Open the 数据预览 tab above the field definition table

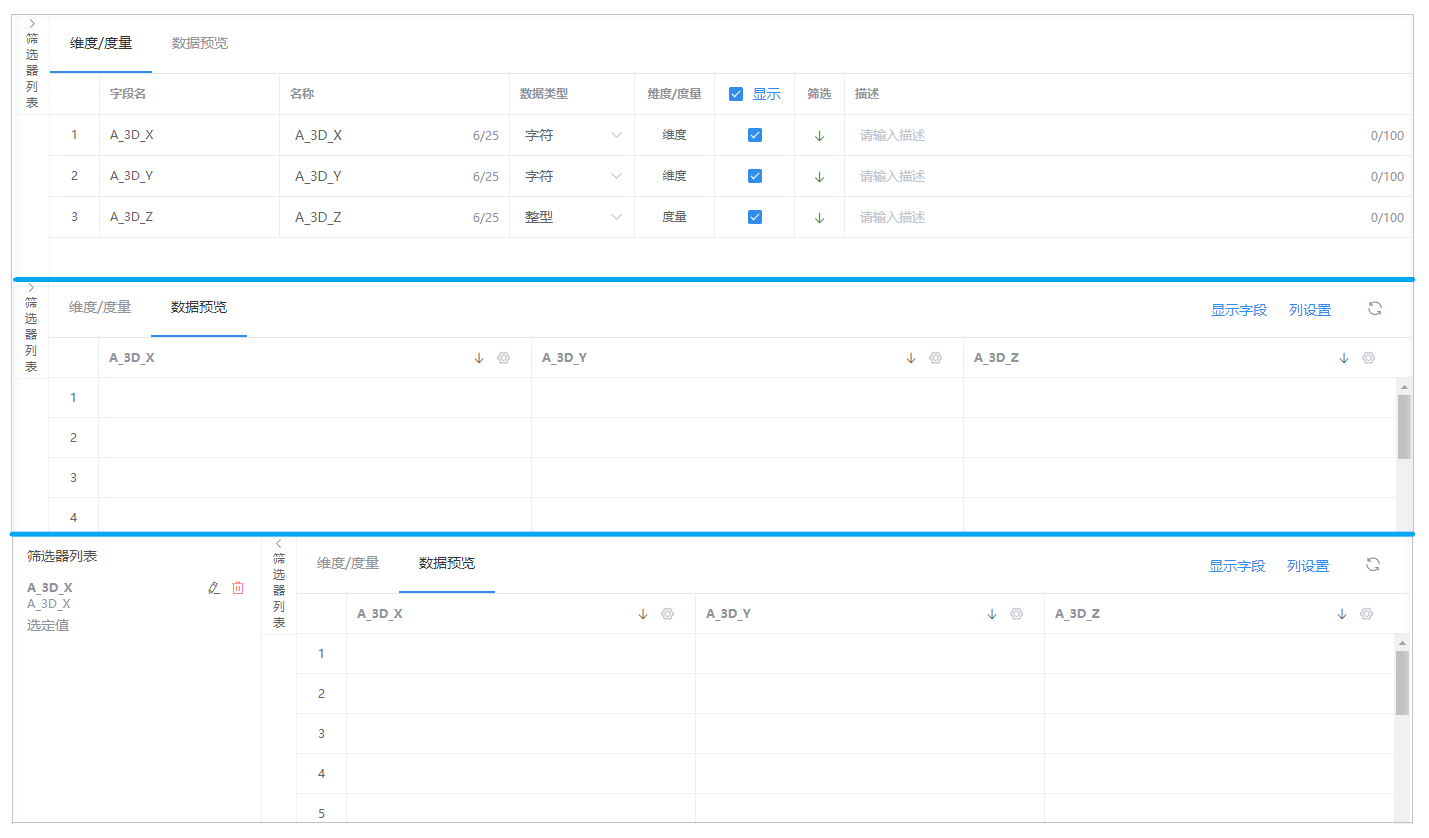click(x=200, y=43)
